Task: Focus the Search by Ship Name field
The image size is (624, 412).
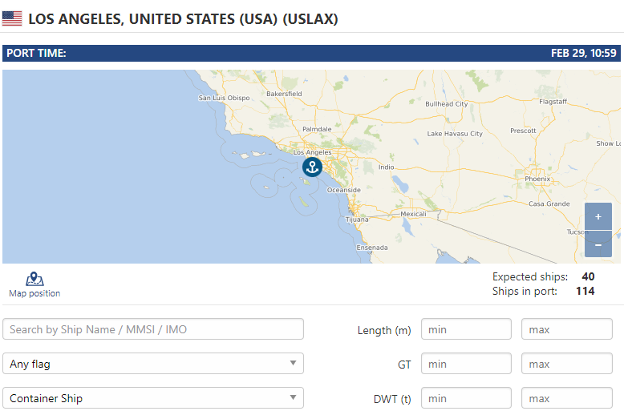Action: pos(153,329)
